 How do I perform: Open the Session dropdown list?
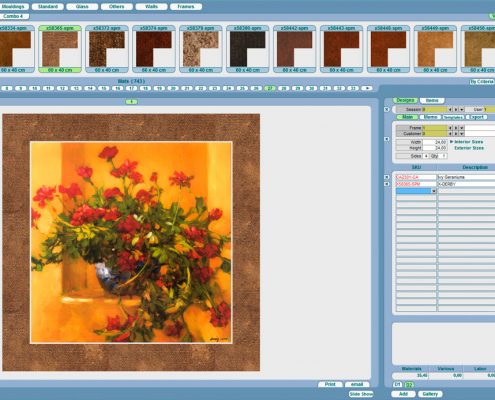[462, 109]
